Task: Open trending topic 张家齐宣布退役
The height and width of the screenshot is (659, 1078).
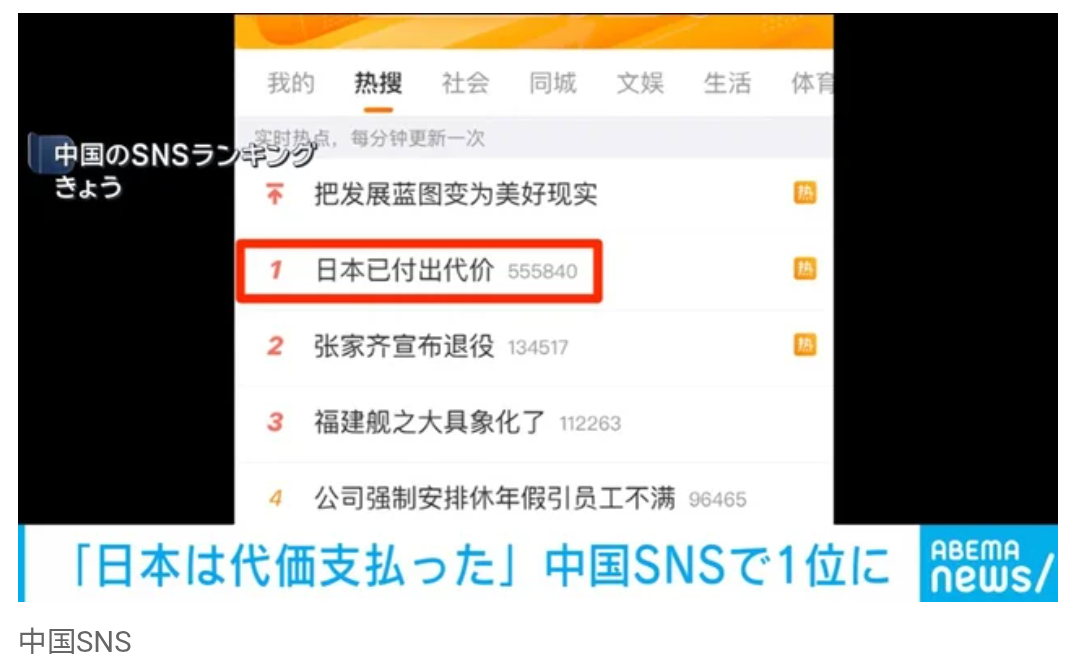Action: click(x=404, y=346)
